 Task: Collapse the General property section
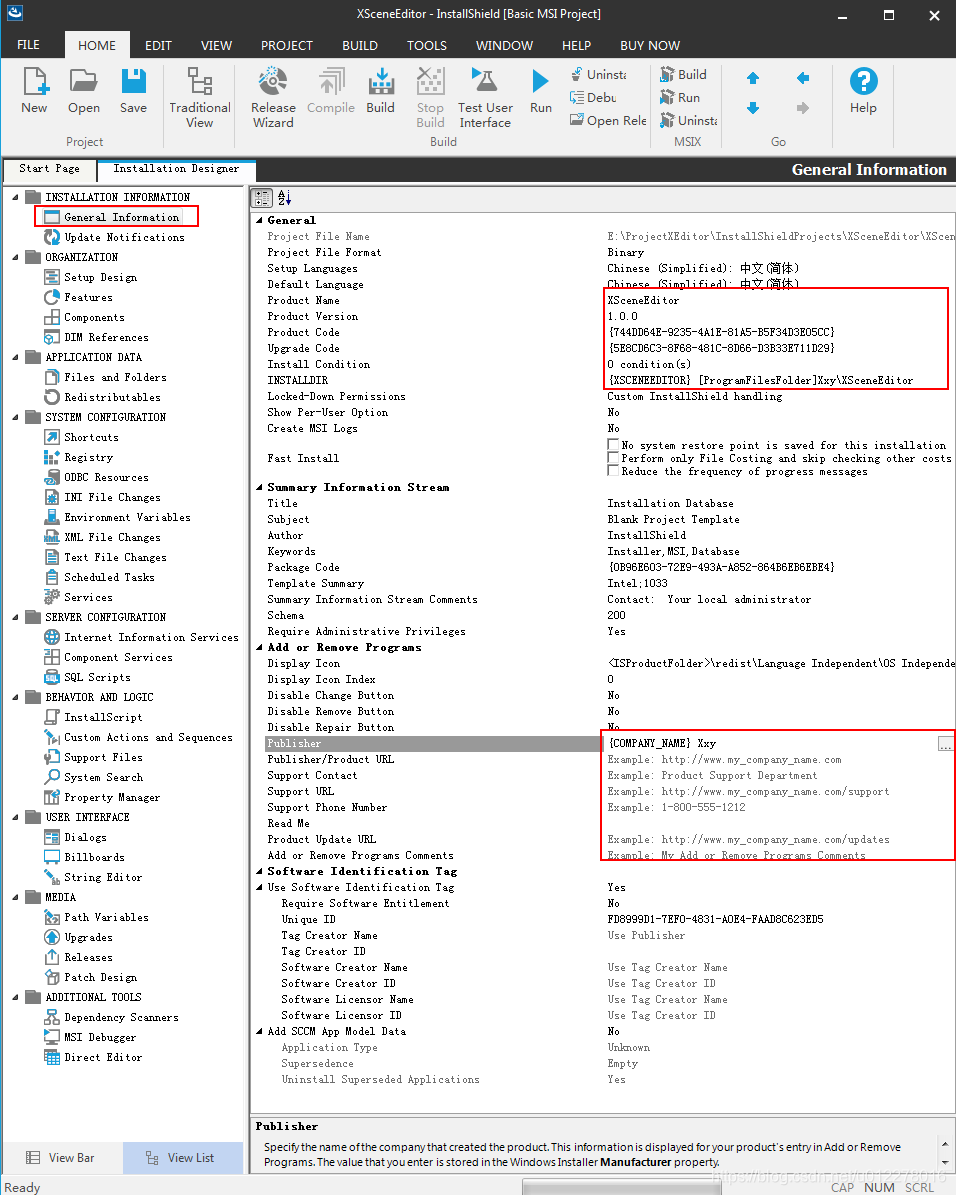(259, 220)
